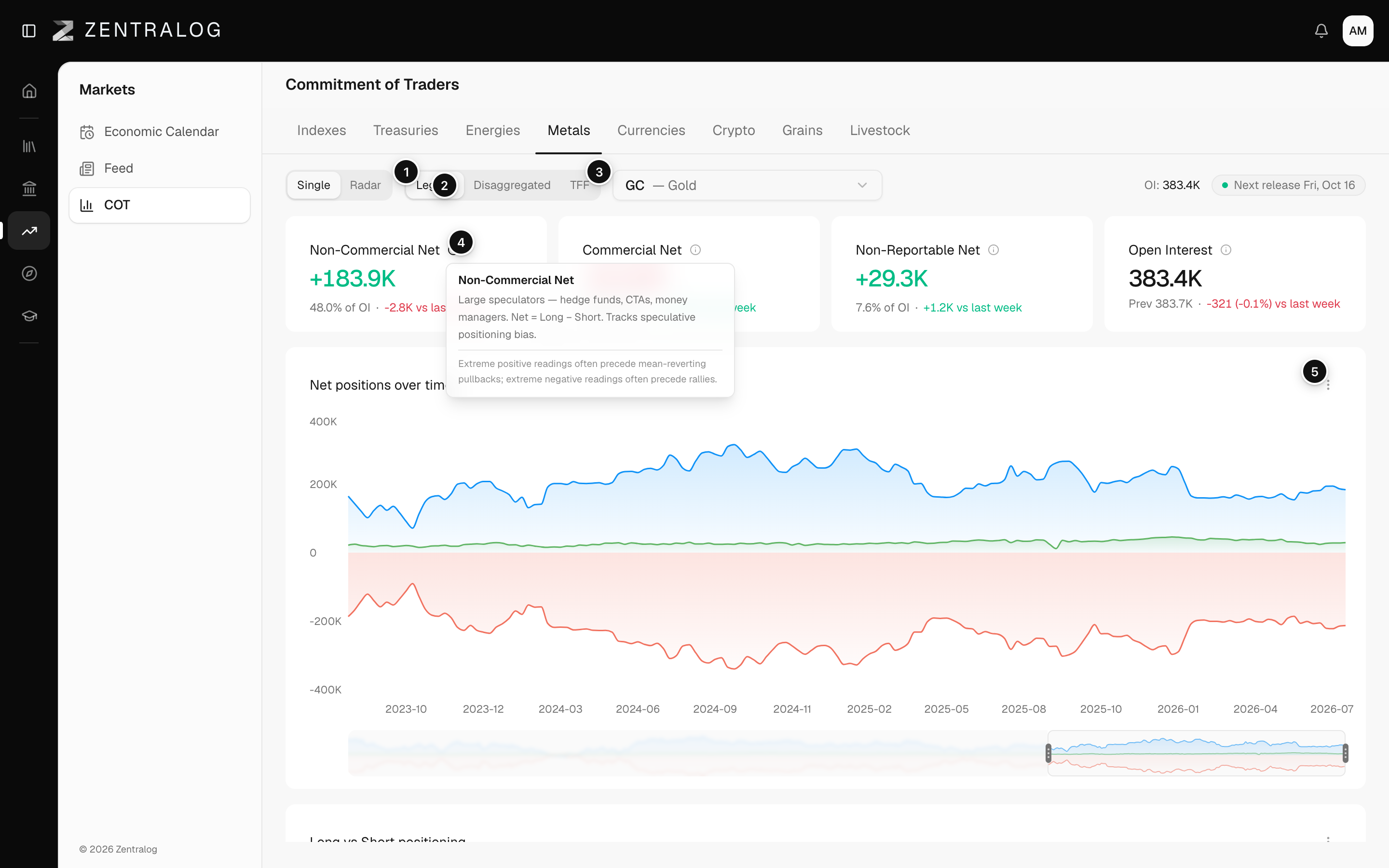
Task: Select COT in Markets sidebar
Action: point(160,205)
